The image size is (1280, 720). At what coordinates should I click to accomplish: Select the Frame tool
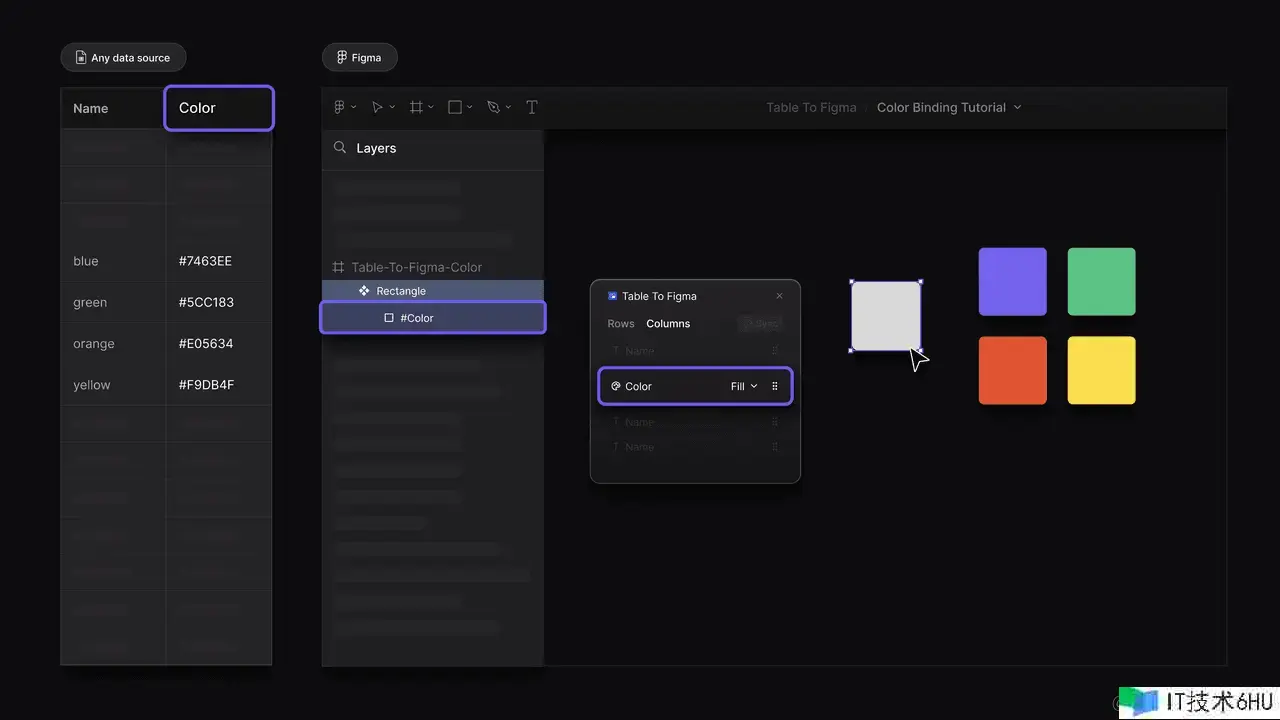click(416, 107)
